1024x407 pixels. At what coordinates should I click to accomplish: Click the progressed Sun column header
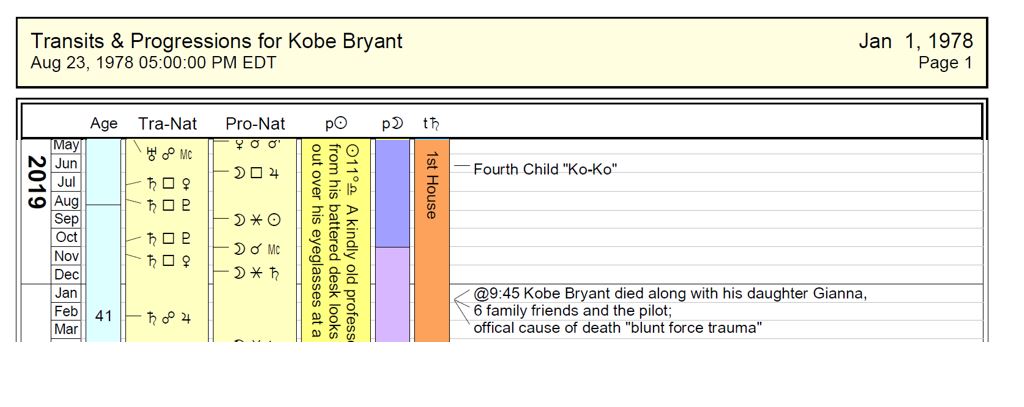coord(336,124)
